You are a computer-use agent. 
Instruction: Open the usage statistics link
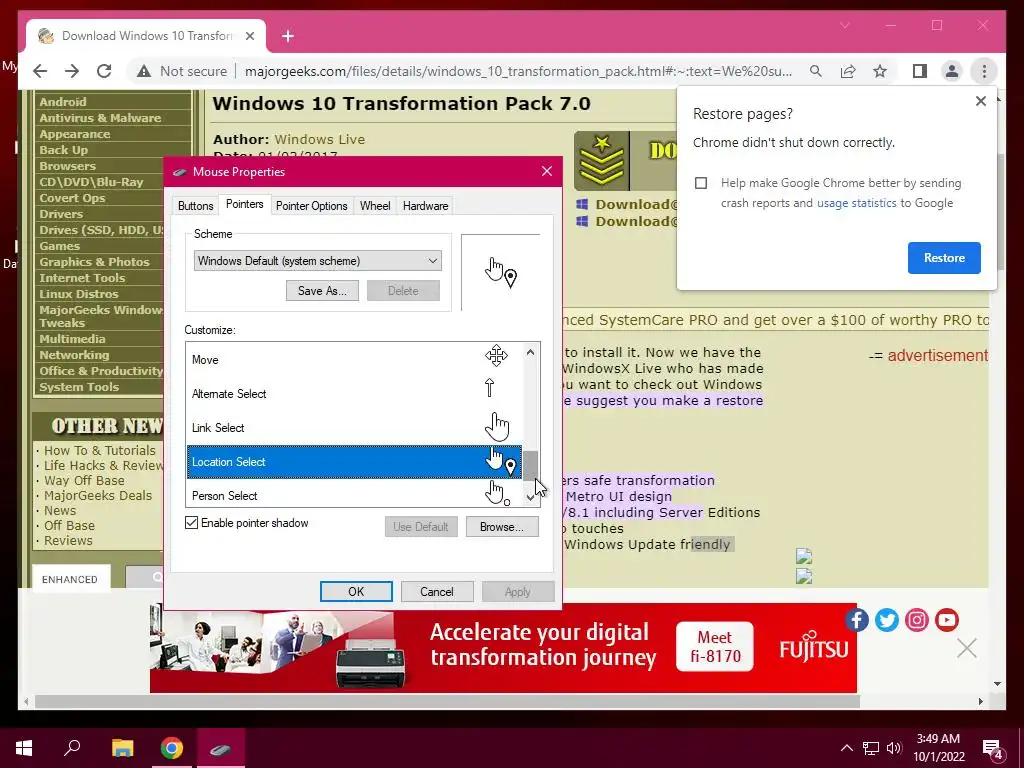pos(856,203)
